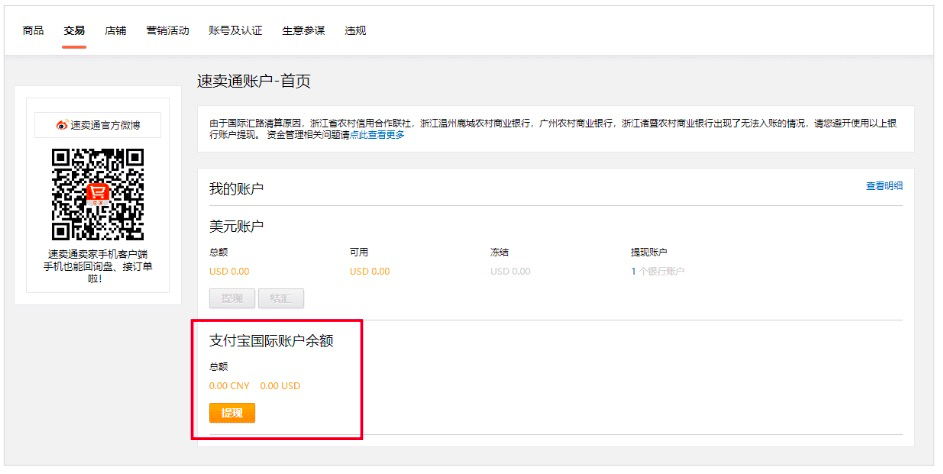Click the 我的账户 heading
The width and height of the screenshot is (943, 474).
click(236, 188)
